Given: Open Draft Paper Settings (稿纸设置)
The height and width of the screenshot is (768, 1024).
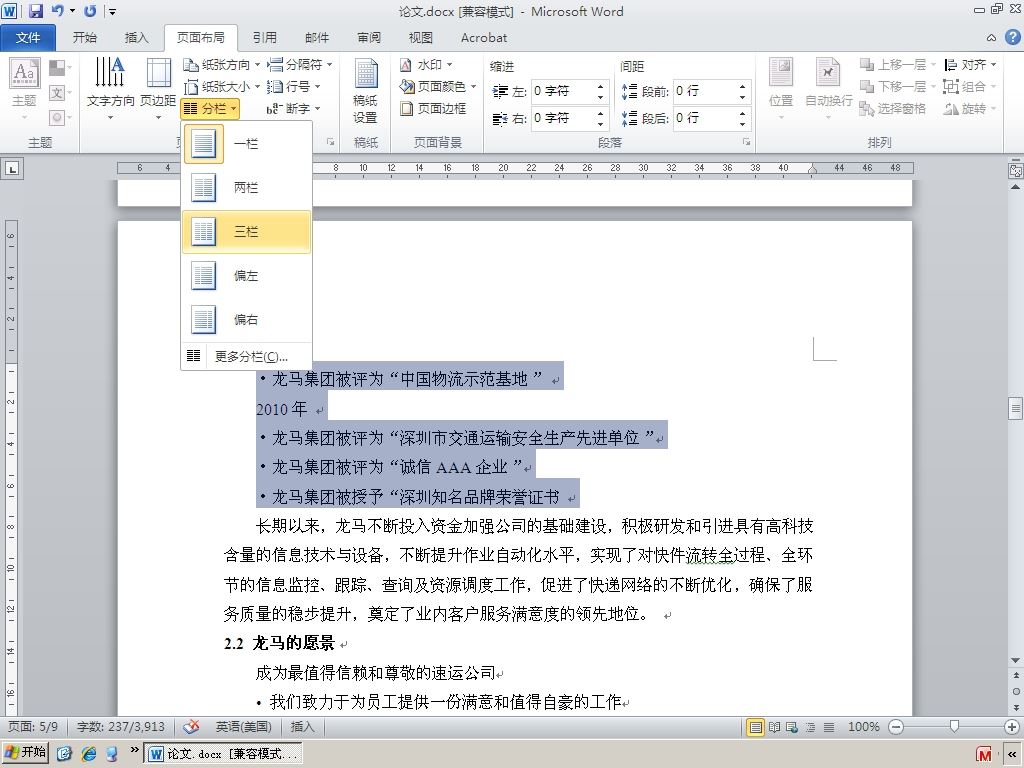Looking at the screenshot, I should point(365,90).
